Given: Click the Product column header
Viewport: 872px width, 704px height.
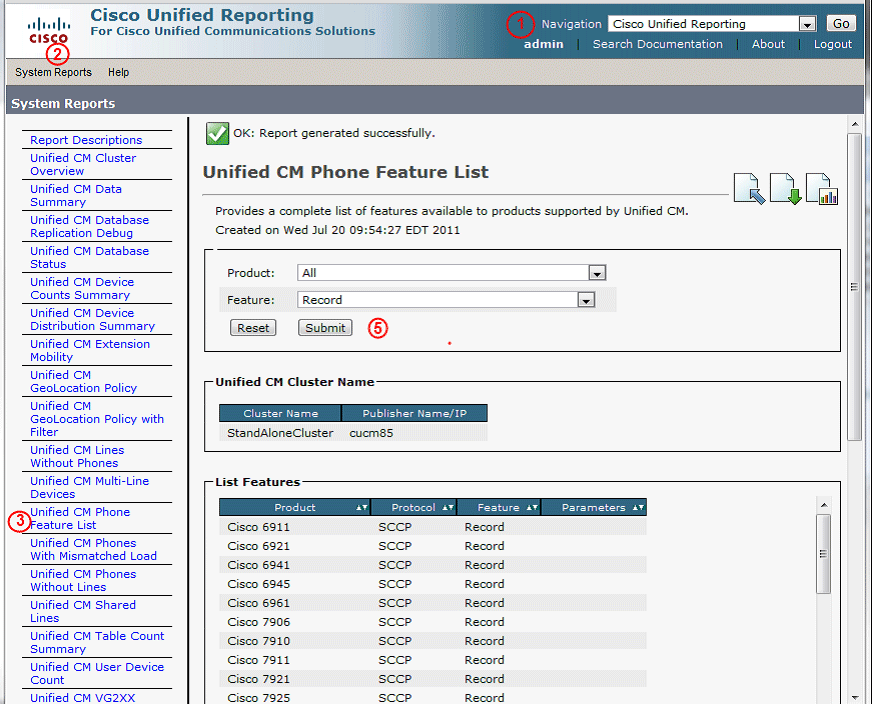Looking at the screenshot, I should pos(295,507).
